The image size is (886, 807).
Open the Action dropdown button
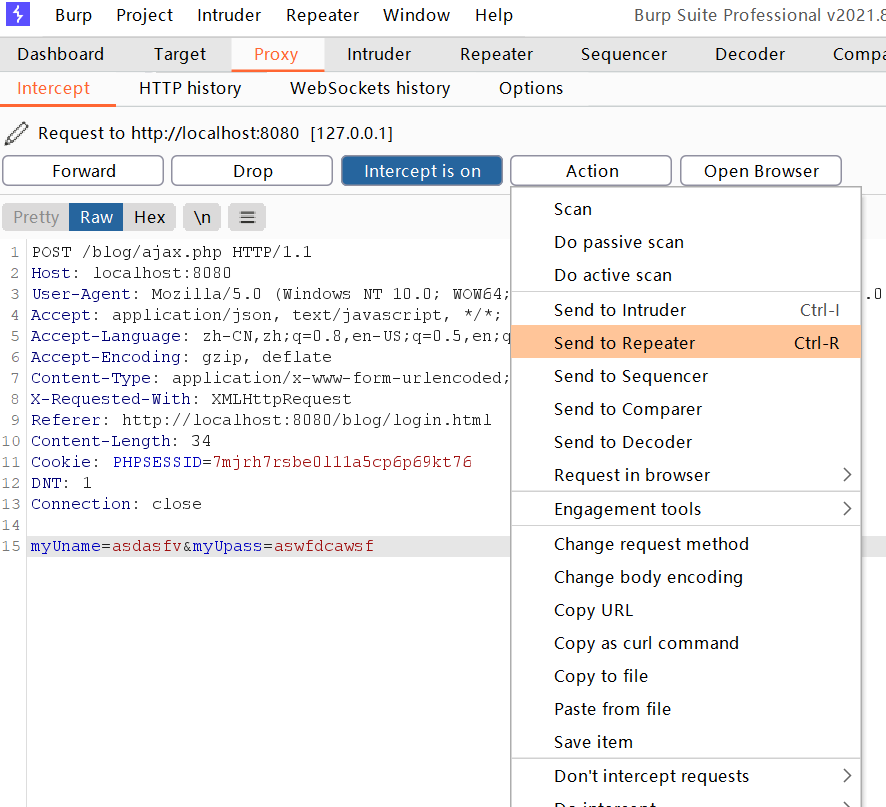coord(591,171)
